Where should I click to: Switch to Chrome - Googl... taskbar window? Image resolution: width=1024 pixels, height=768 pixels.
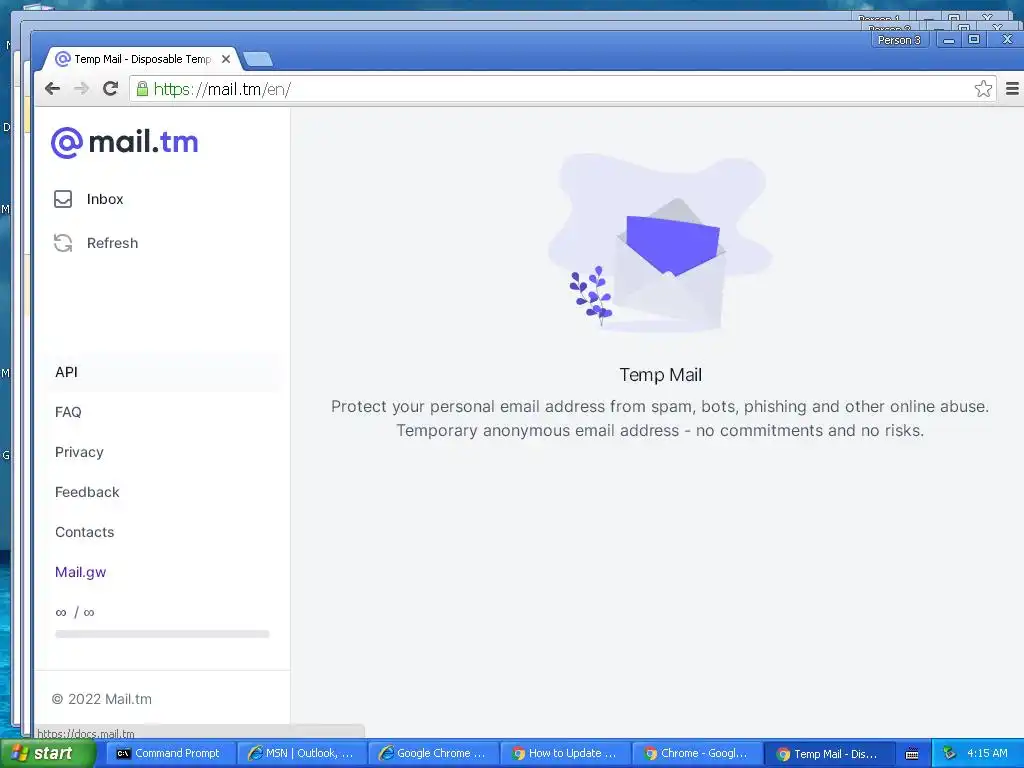tap(696, 753)
